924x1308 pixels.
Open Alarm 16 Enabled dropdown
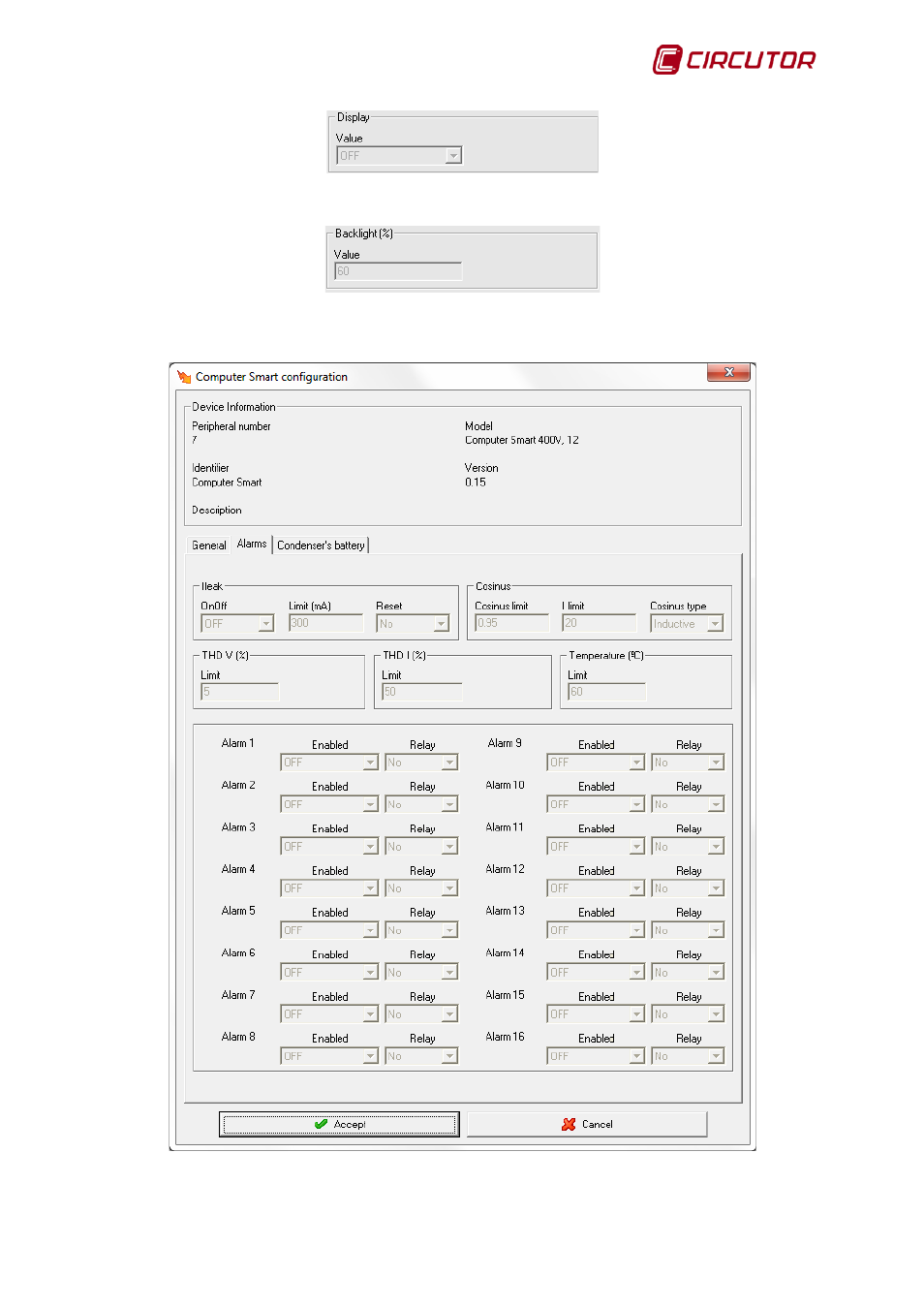(596, 1056)
